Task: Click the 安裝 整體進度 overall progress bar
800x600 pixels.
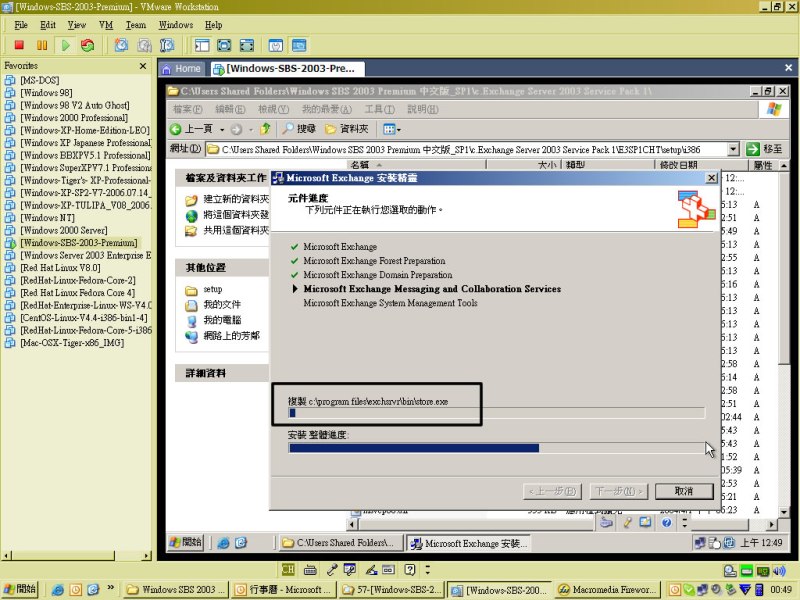Action: 496,448
